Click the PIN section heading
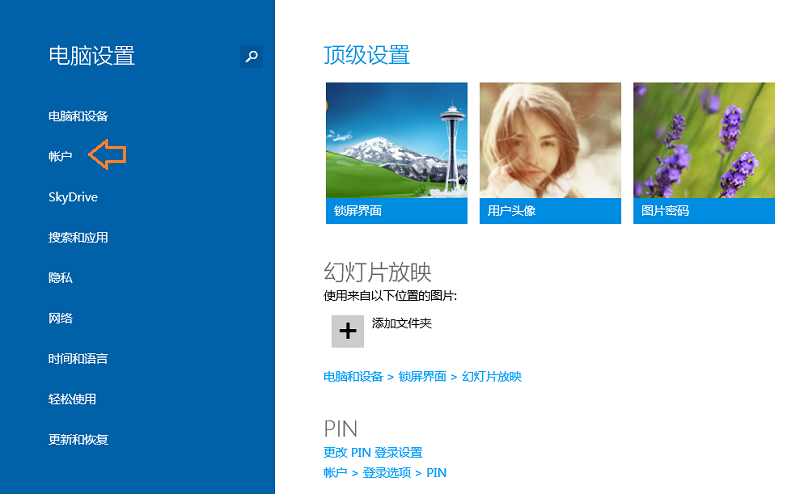The width and height of the screenshot is (800, 494). [340, 429]
